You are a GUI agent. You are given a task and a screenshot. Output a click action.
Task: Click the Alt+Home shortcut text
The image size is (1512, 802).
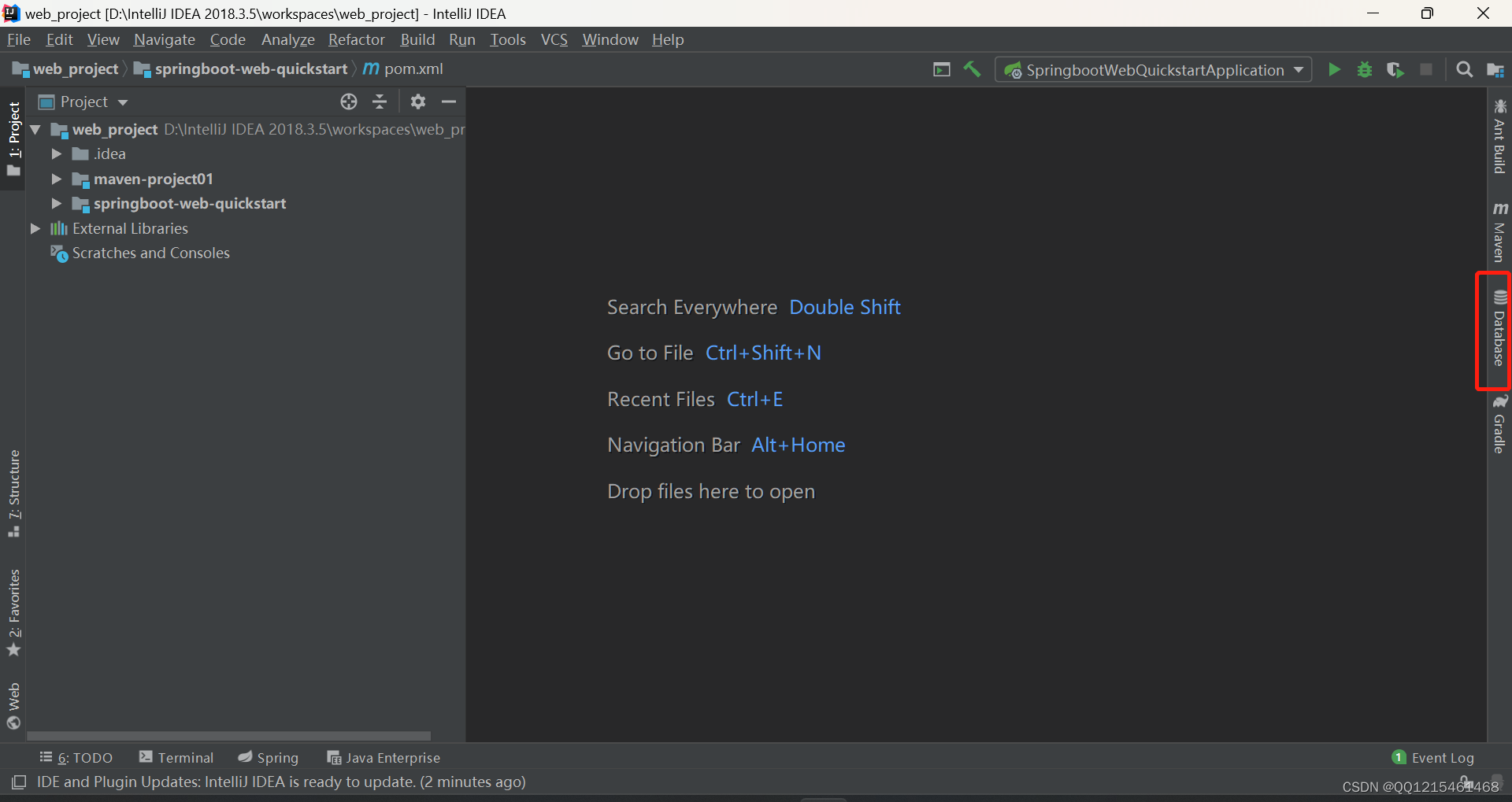(x=798, y=445)
